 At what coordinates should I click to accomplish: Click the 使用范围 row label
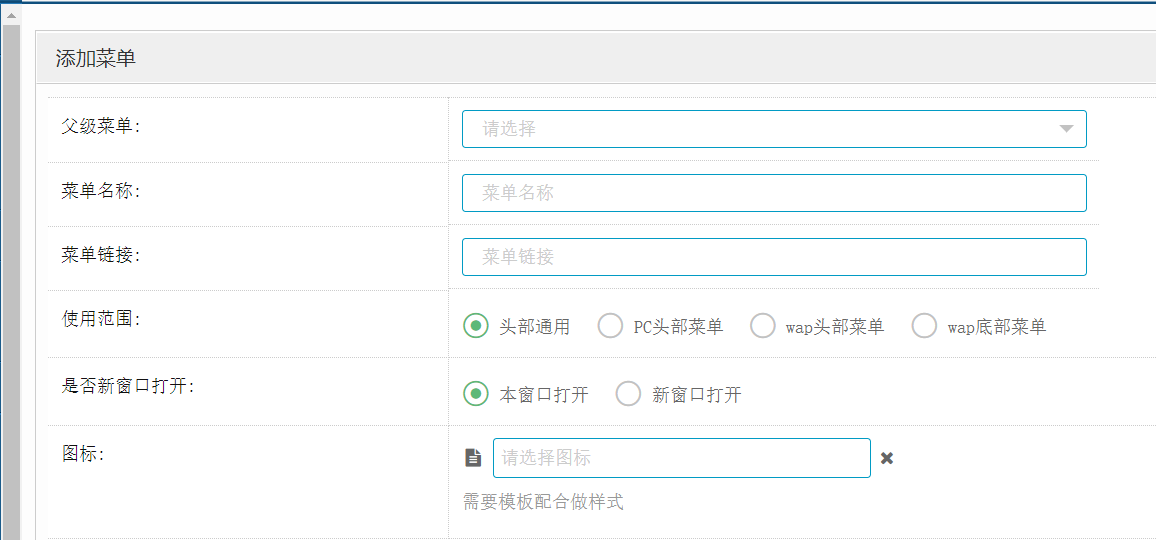point(101,319)
